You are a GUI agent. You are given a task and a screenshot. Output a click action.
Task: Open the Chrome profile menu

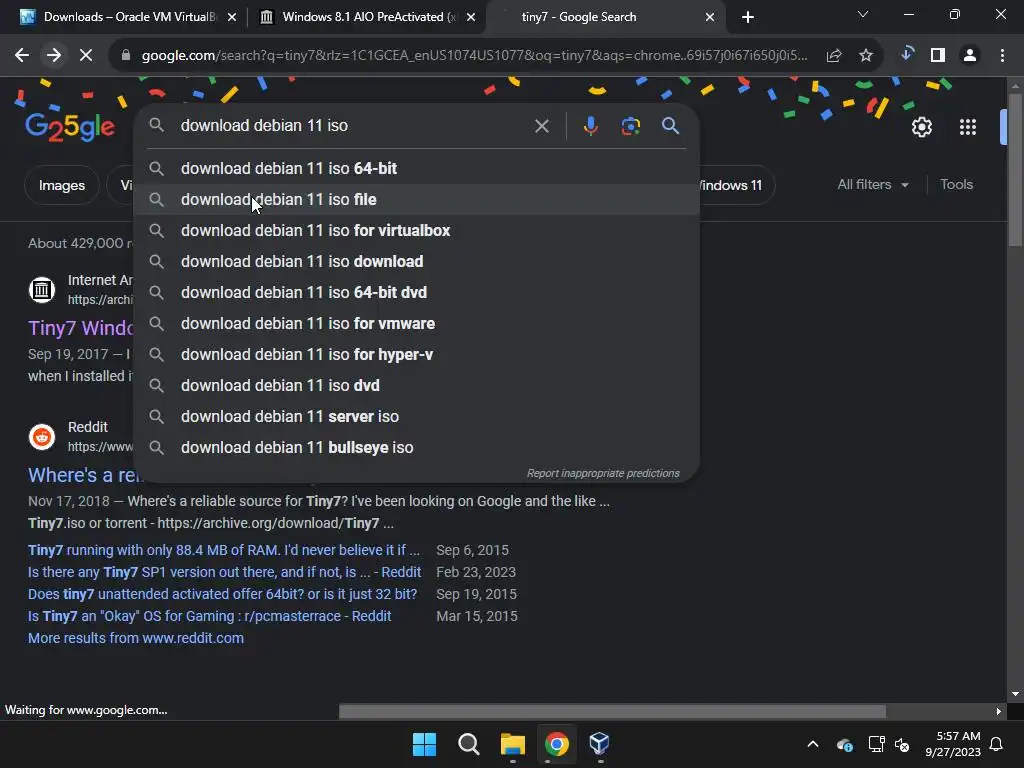[x=970, y=56]
